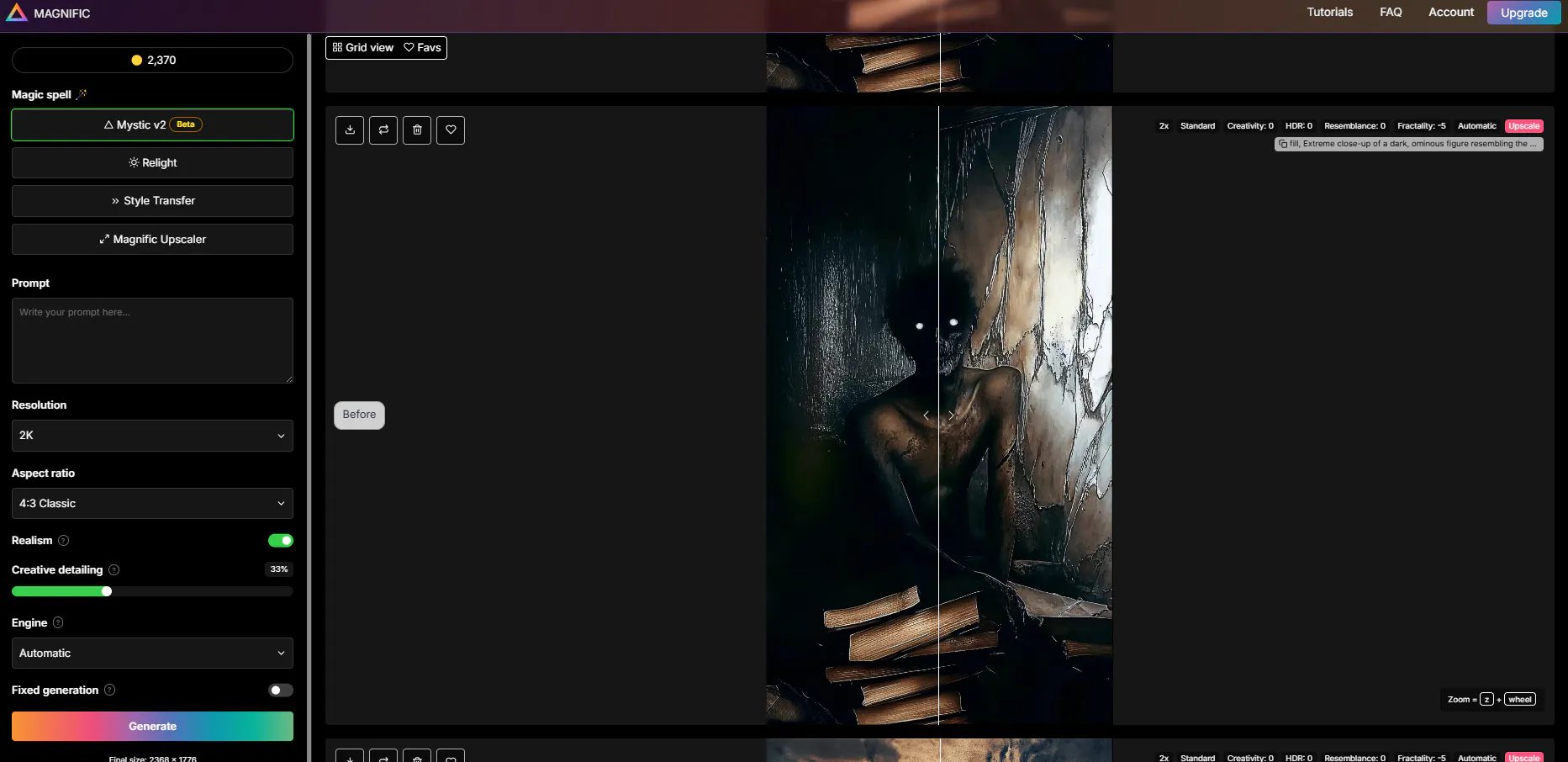Click the Magic spell heading
The image size is (1568, 762).
[41, 95]
